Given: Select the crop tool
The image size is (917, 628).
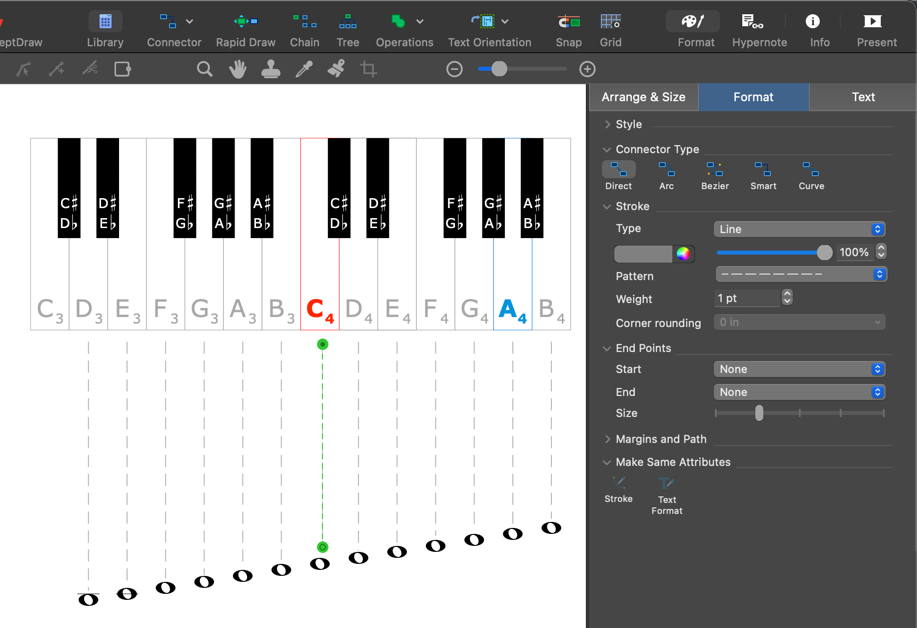Looking at the screenshot, I should (x=368, y=69).
